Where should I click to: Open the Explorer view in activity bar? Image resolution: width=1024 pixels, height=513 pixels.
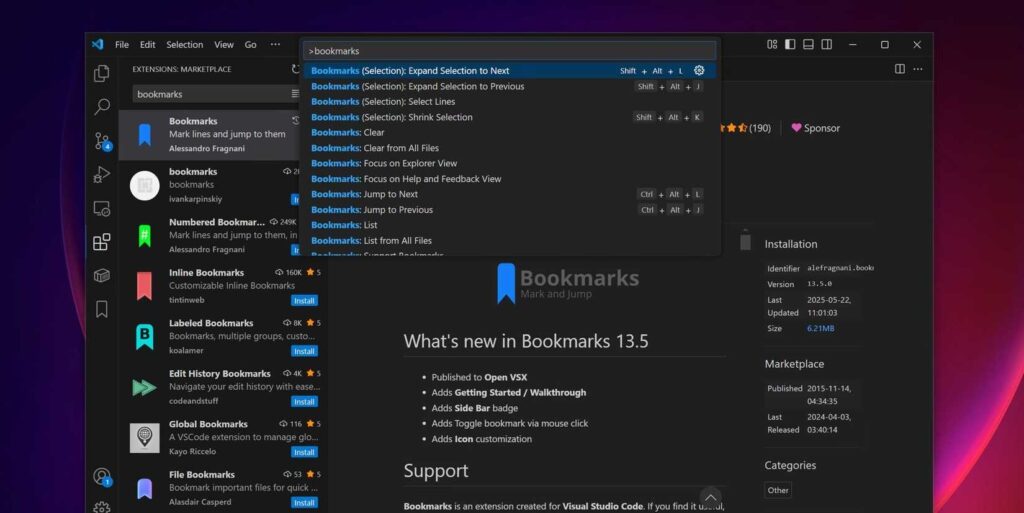(x=101, y=73)
